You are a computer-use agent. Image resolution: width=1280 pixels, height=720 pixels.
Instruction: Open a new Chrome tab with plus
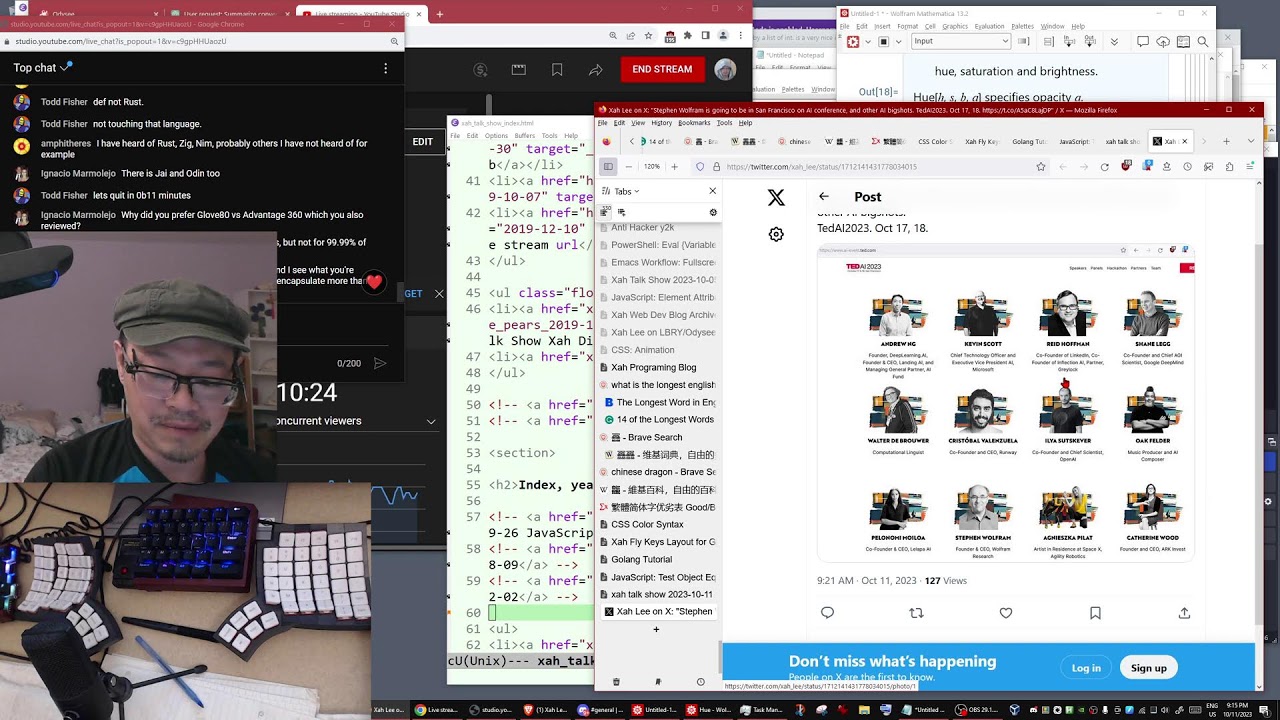440,14
